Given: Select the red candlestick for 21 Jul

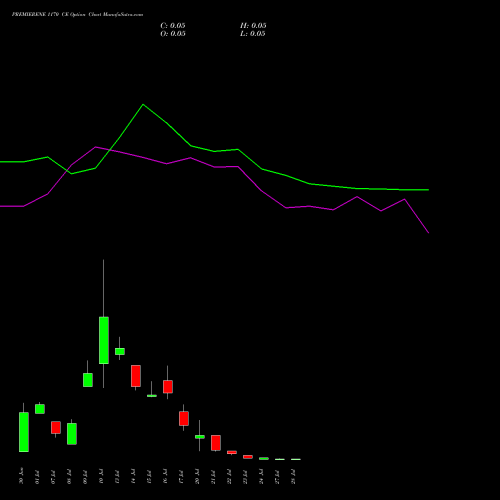Looking at the screenshot, I should (x=216, y=443).
